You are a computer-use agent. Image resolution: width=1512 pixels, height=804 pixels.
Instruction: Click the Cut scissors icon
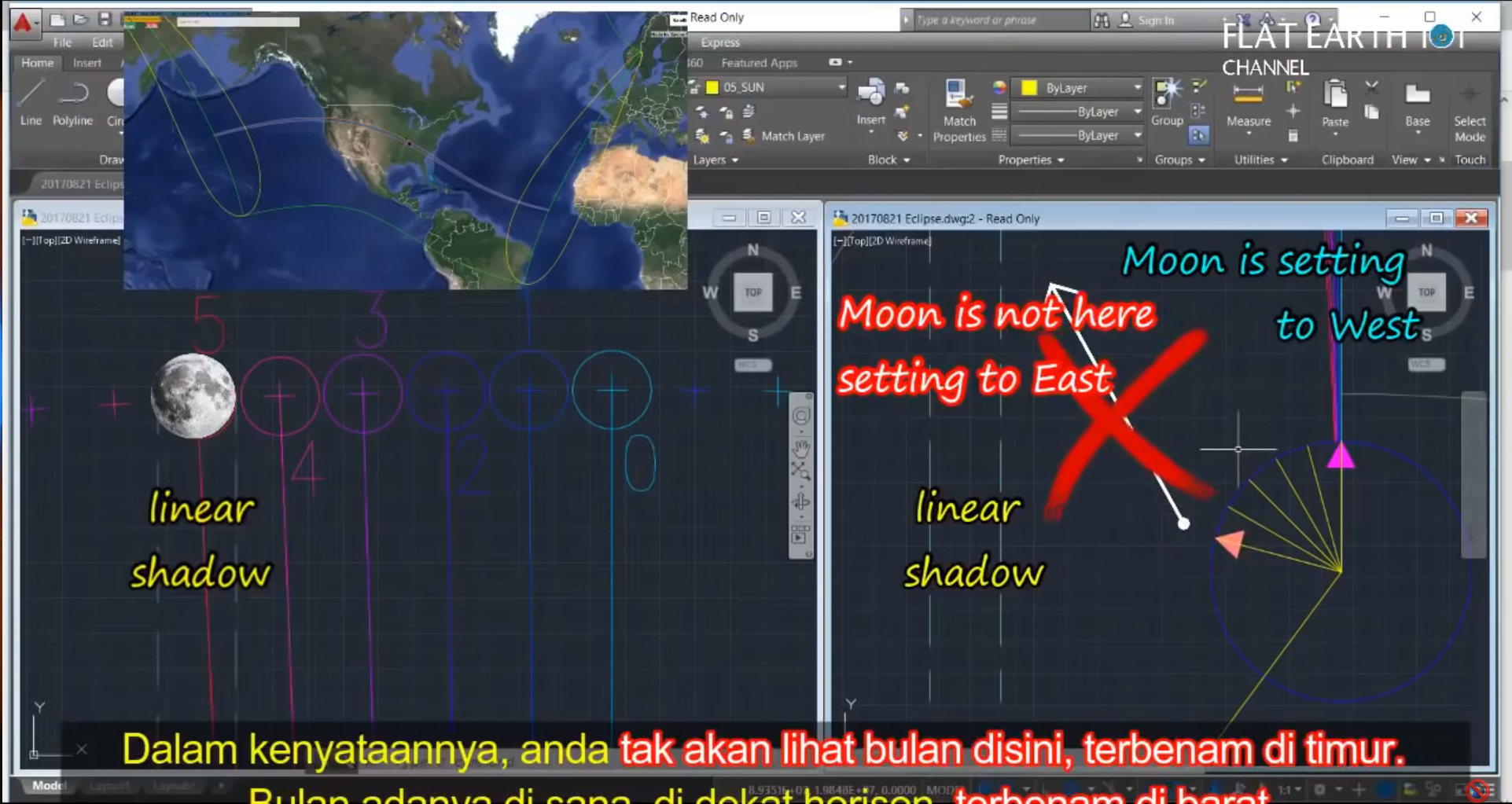pos(1371,87)
